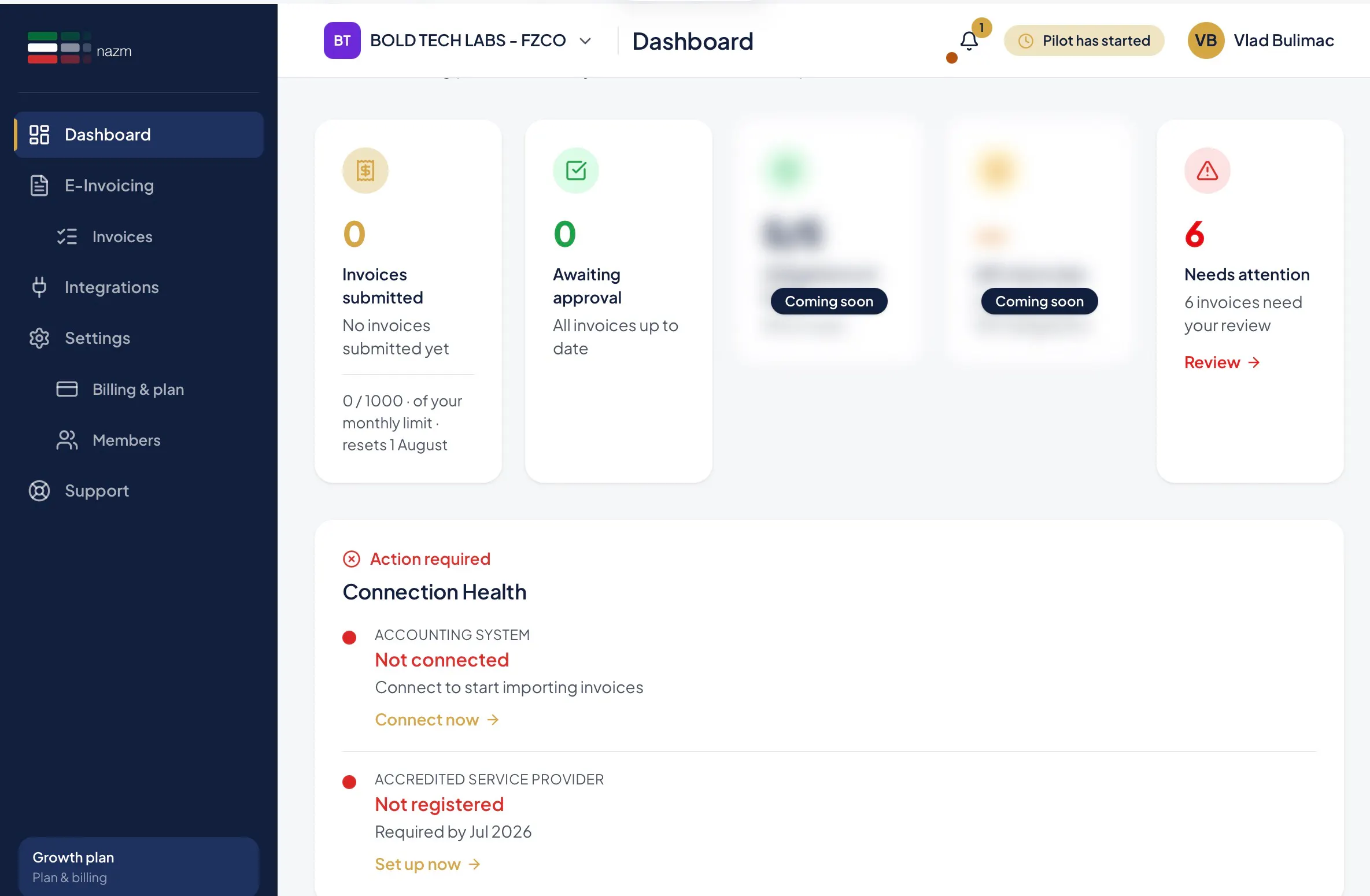1370x896 pixels.
Task: Click the BT company avatar
Action: [342, 40]
